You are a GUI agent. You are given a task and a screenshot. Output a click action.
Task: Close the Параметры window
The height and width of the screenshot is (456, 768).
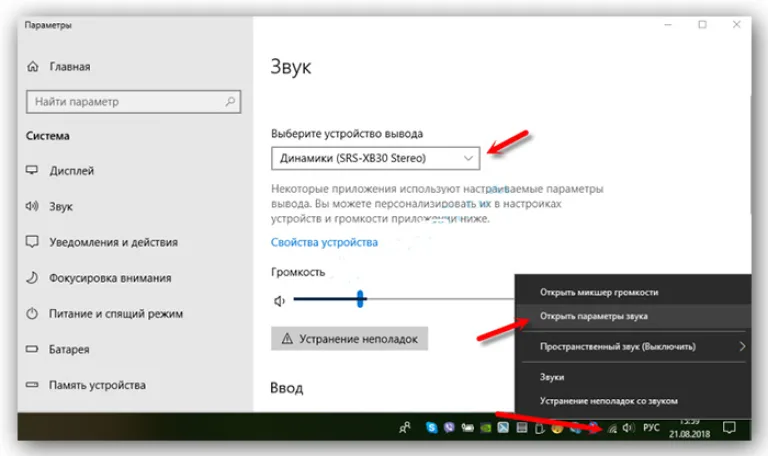tap(737, 24)
